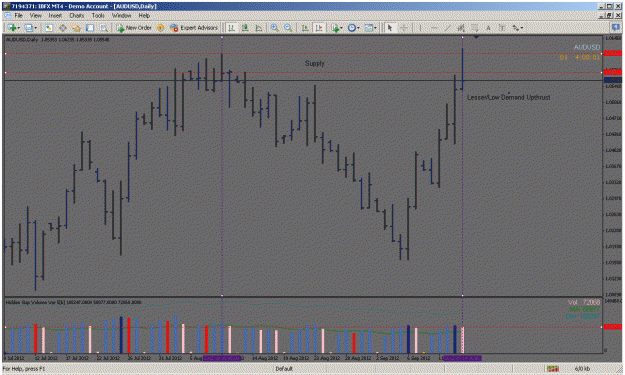Open the Data Window icon
625x375 pixels.
[63, 28]
